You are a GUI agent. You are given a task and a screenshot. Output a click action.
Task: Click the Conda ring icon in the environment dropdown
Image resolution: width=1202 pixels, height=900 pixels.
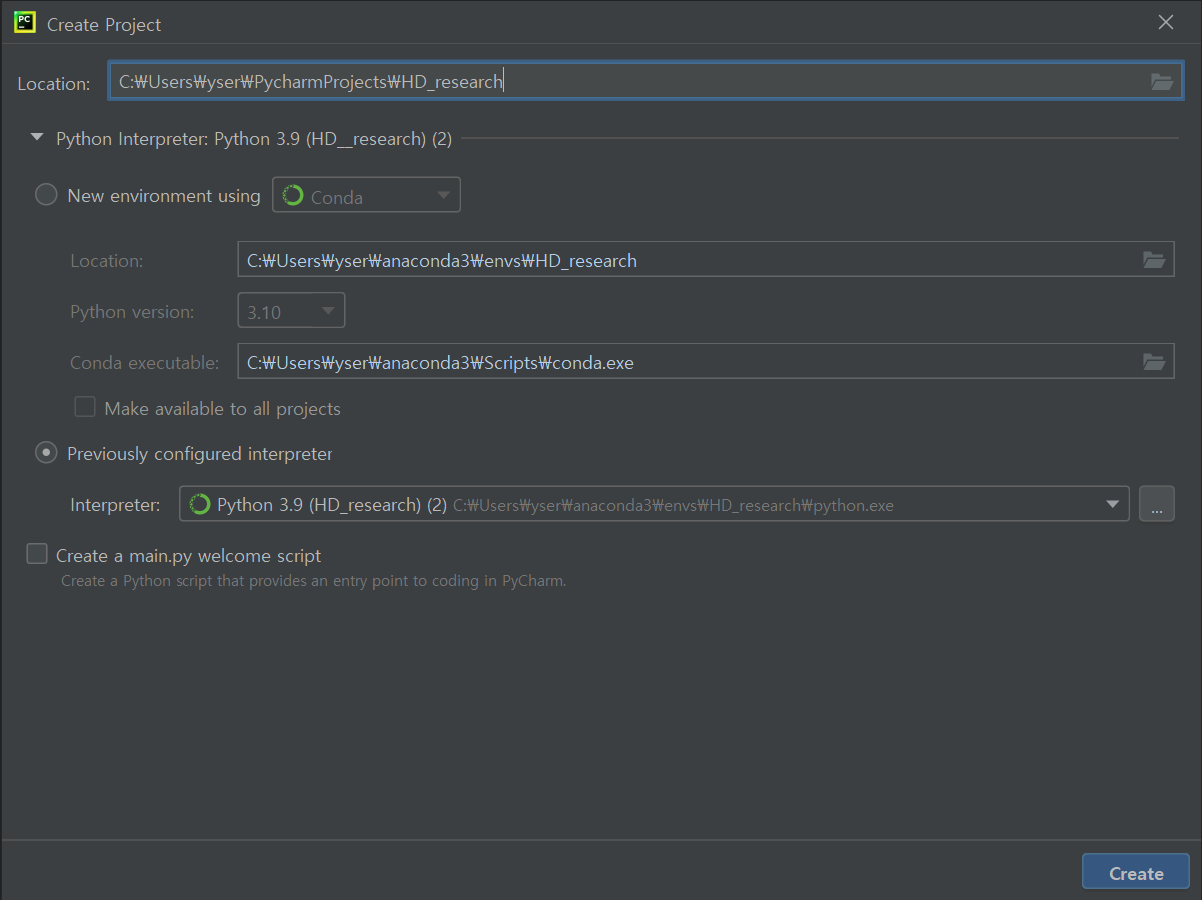coord(293,196)
